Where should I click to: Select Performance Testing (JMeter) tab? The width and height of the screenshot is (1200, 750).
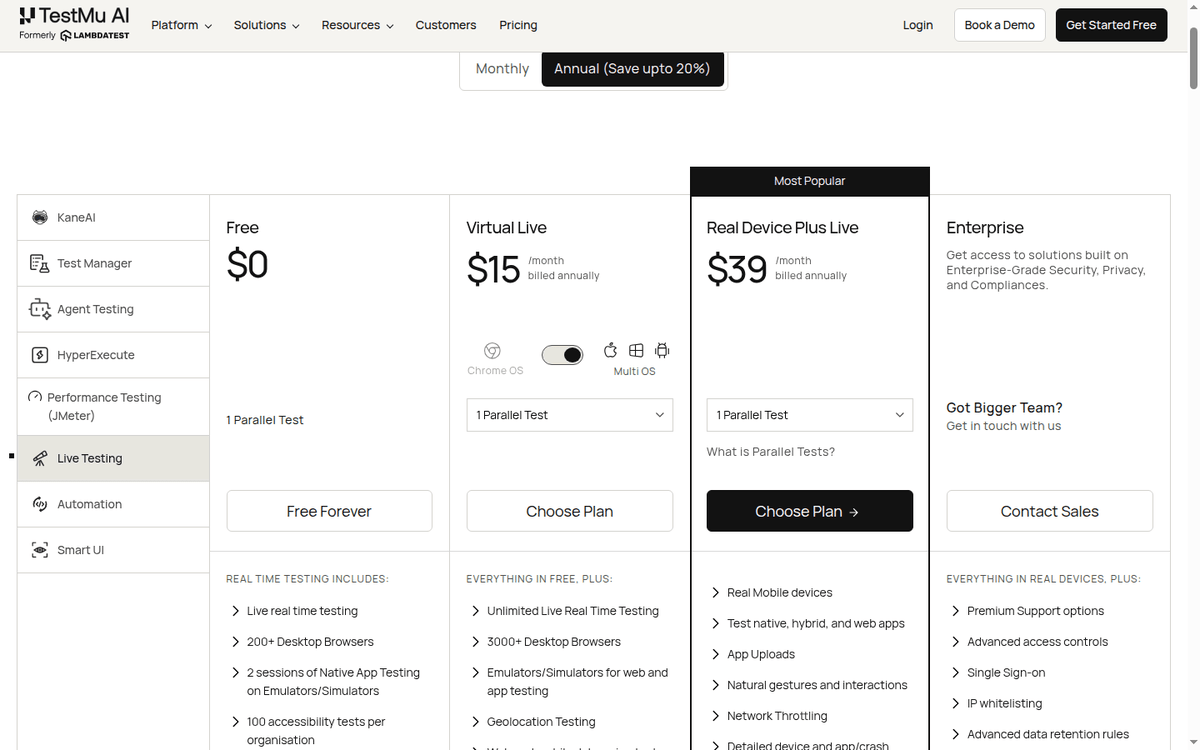pyautogui.click(x=113, y=406)
